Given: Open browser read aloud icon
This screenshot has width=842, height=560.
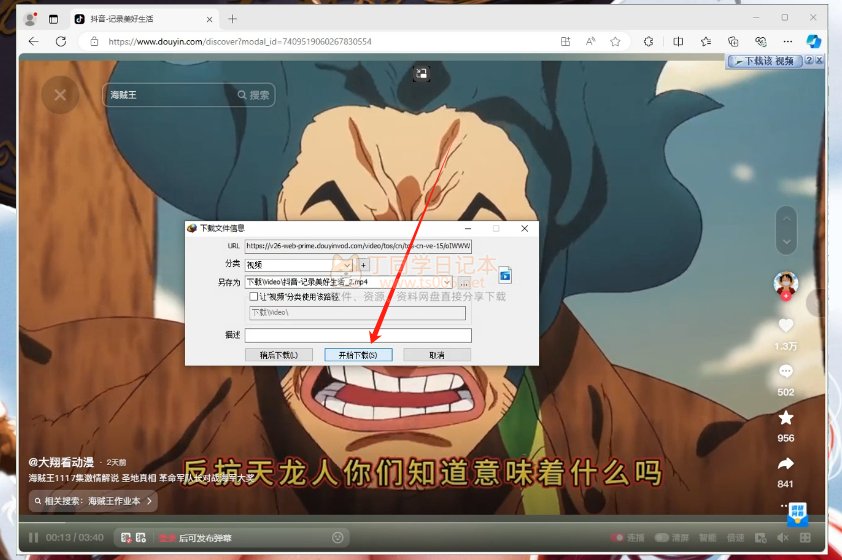Looking at the screenshot, I should (x=590, y=41).
